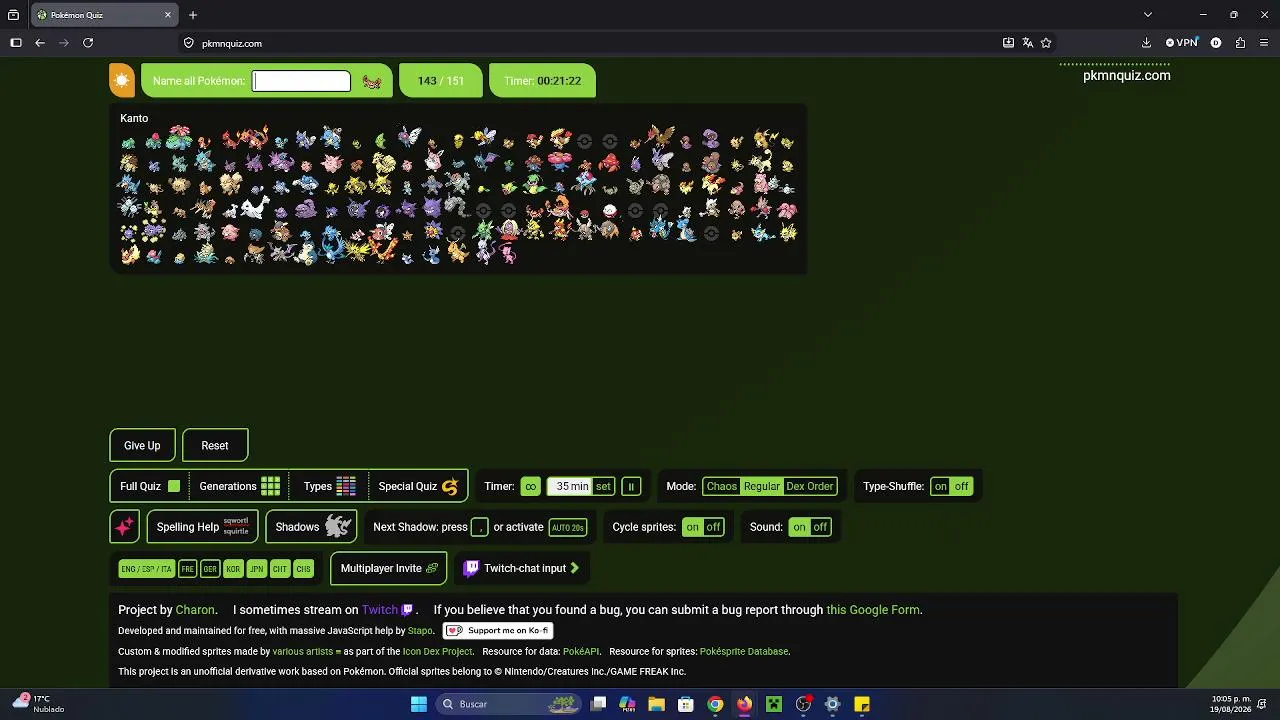Turn Type-Shuffle off
The height and width of the screenshot is (720, 1280).
coord(962,487)
